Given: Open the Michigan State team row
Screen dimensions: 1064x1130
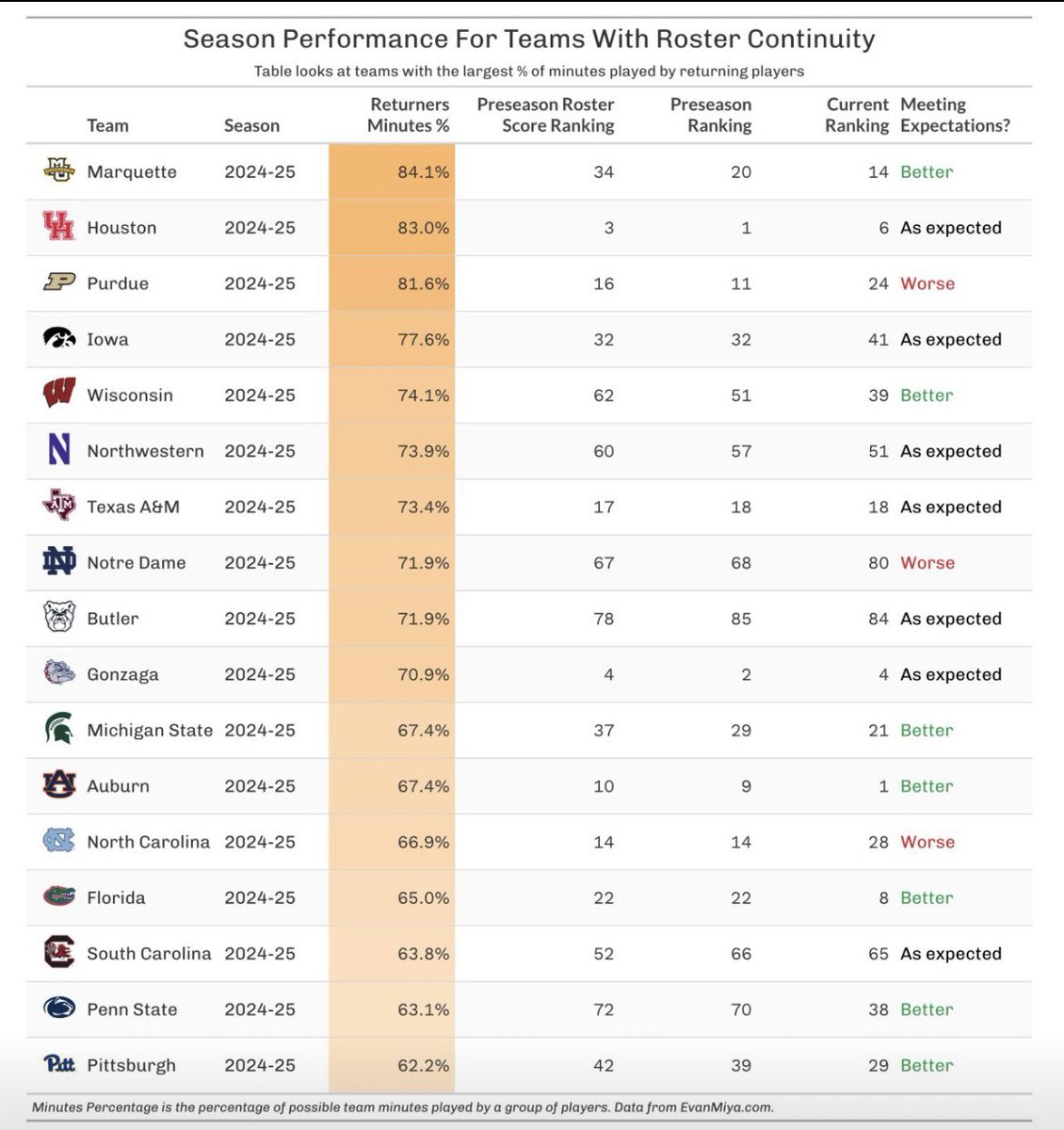Looking at the screenshot, I should pos(529,730).
